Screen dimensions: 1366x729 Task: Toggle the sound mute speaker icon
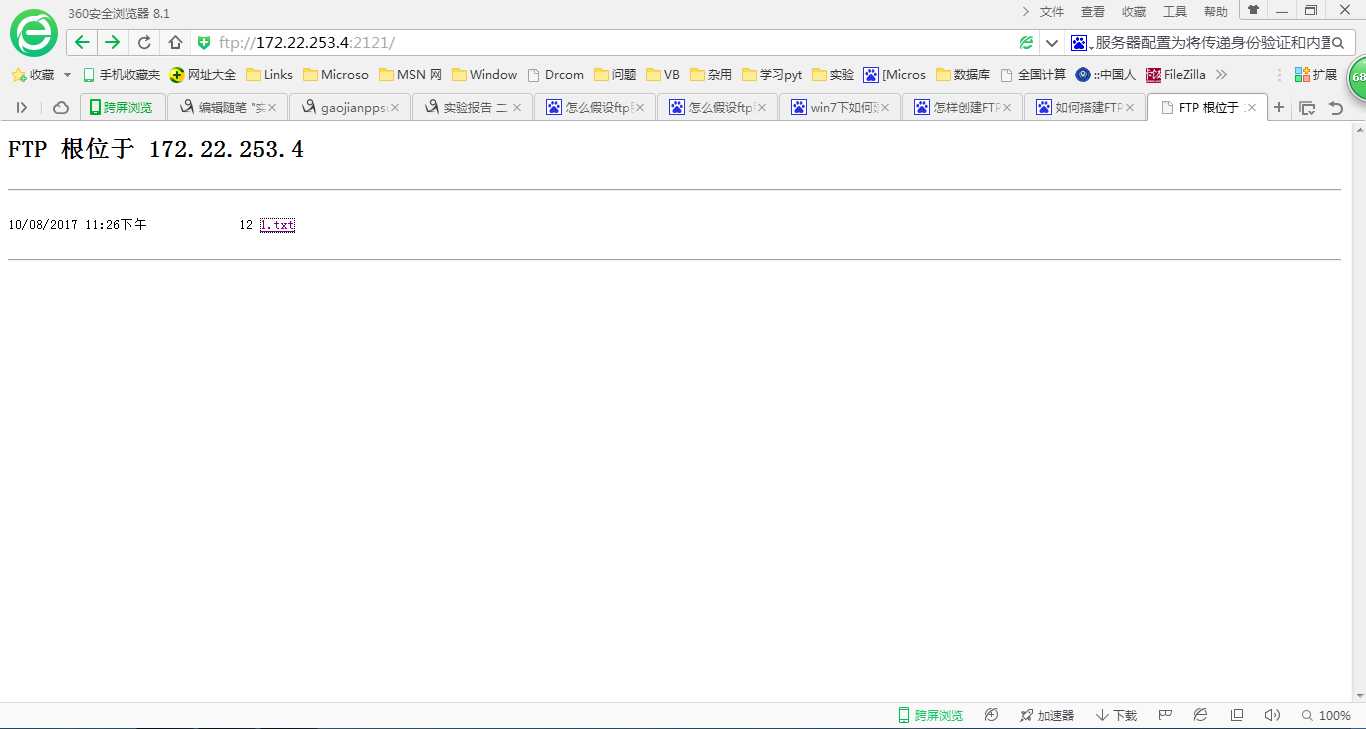[1272, 715]
